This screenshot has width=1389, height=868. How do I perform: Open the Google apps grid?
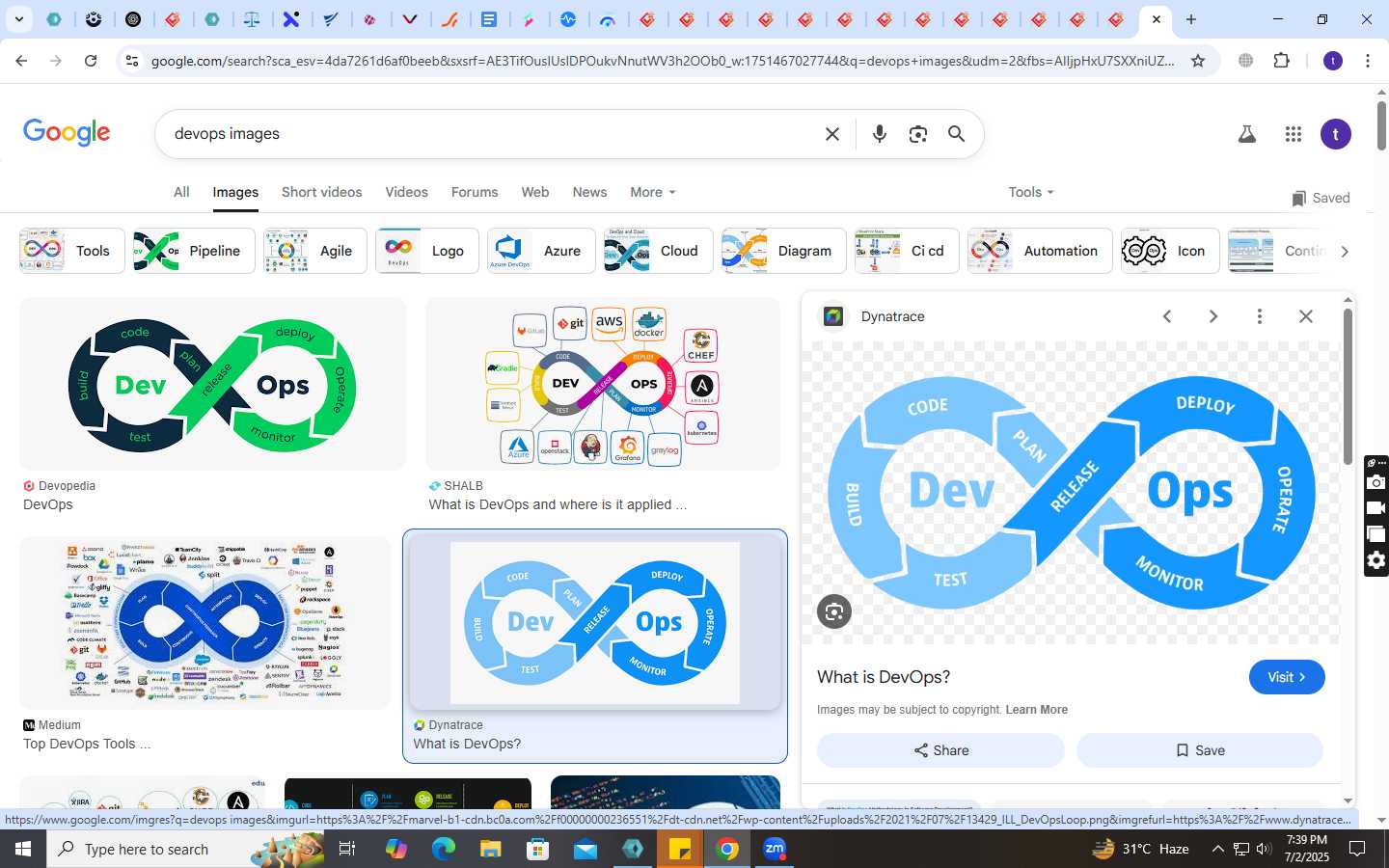pos(1294,134)
